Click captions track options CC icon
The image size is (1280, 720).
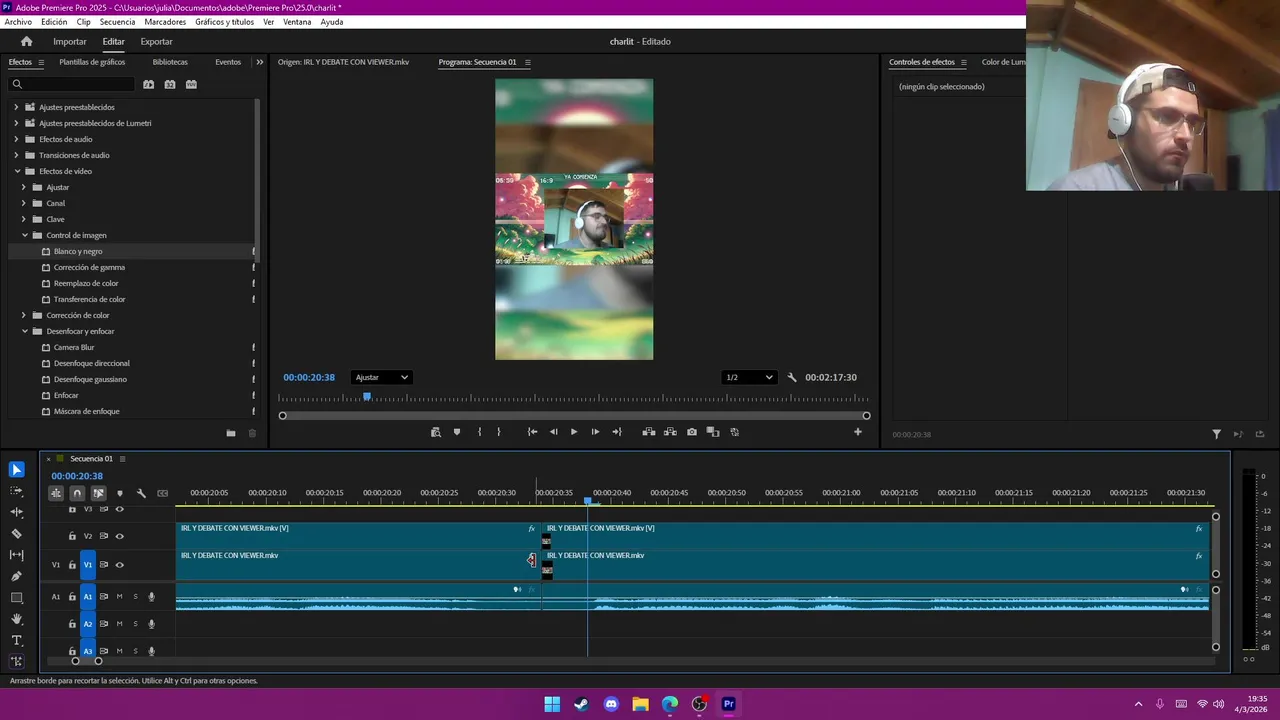point(163,493)
